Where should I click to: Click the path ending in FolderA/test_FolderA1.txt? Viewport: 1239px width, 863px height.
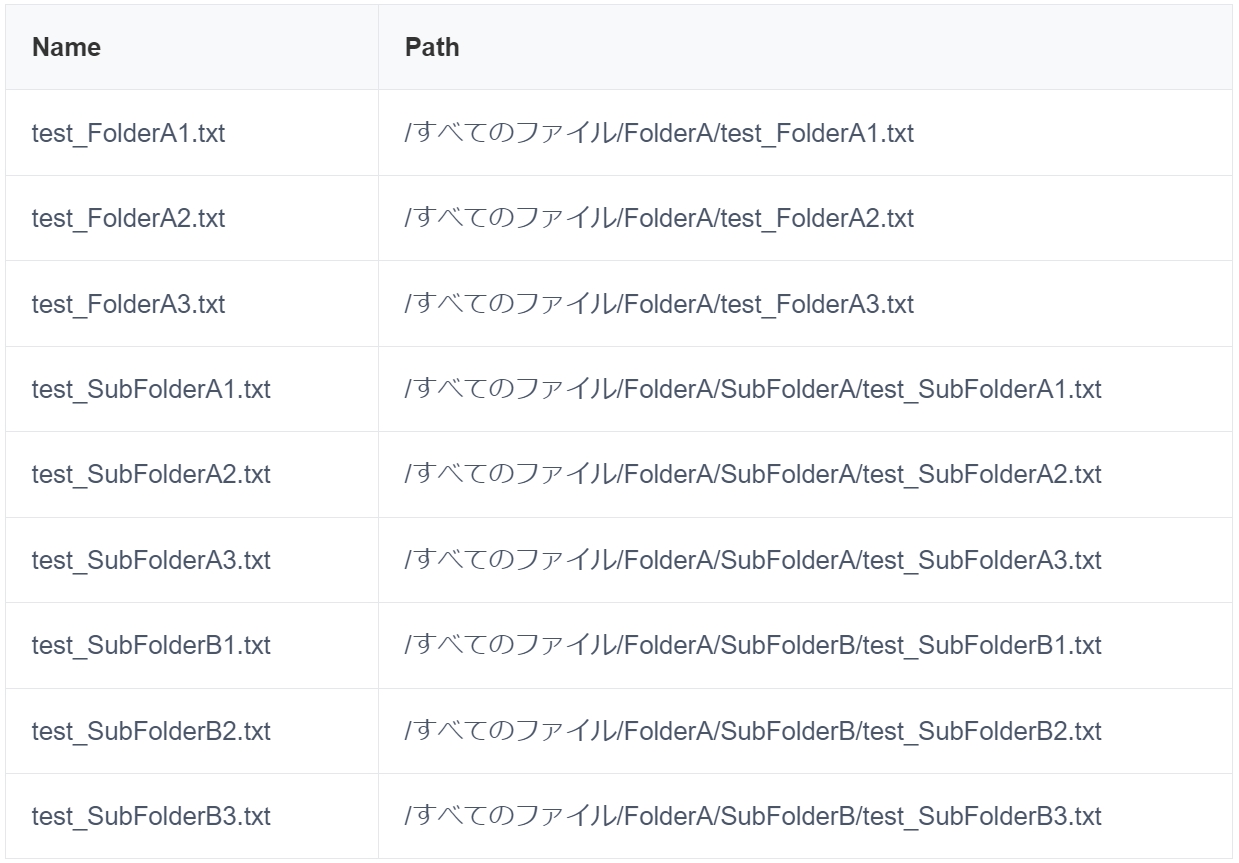coord(659,133)
